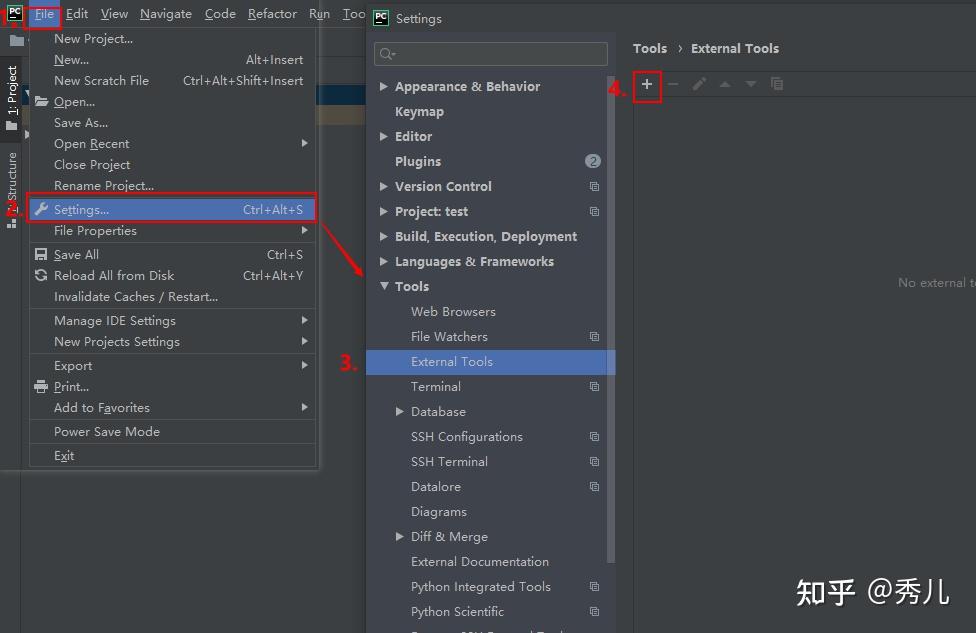Select External Tools in settings tree

point(452,362)
